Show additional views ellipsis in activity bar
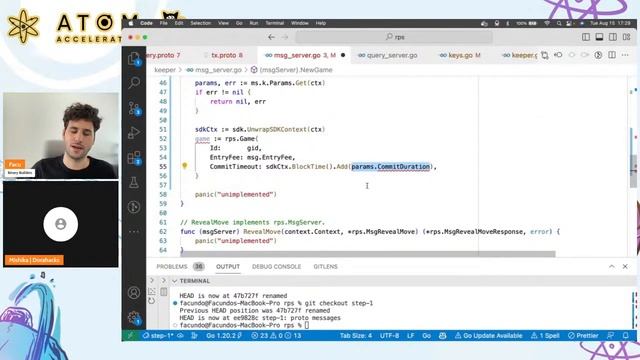Screen dimensions: 640x360 coord(134,231)
